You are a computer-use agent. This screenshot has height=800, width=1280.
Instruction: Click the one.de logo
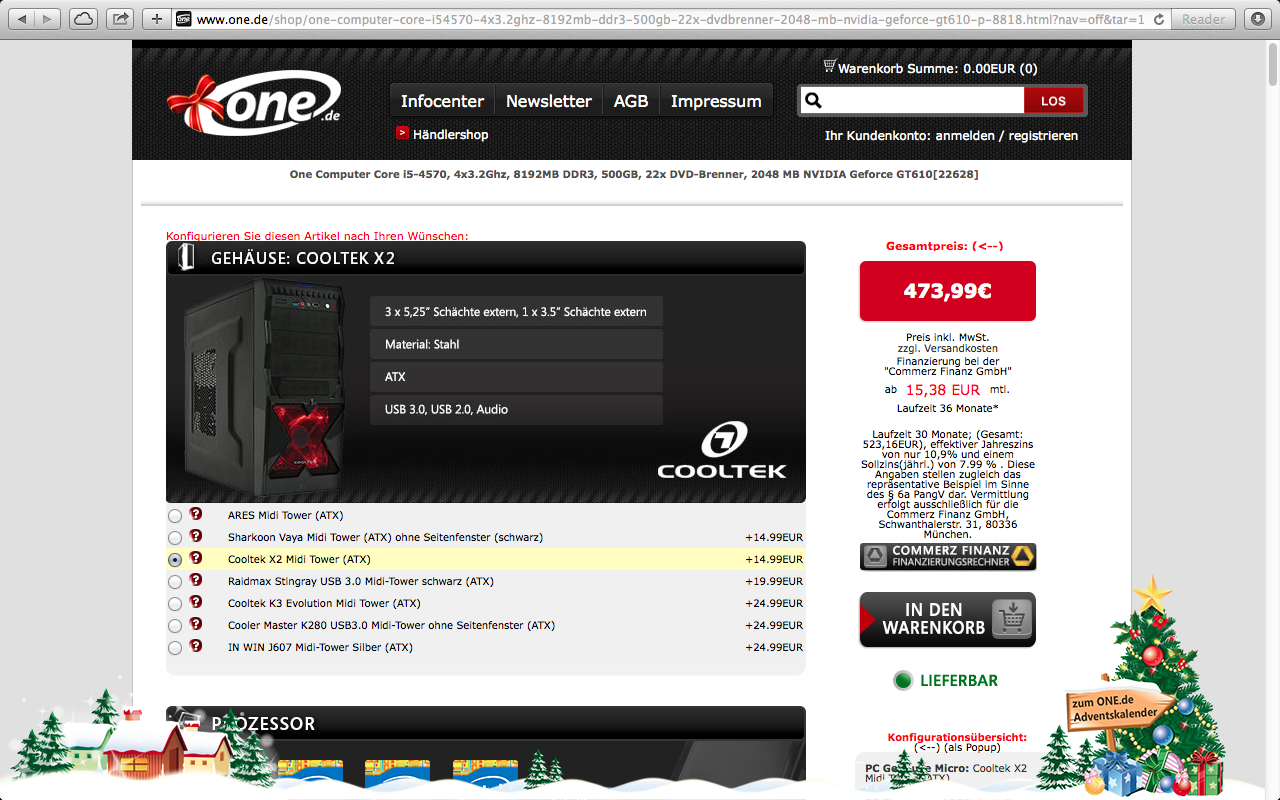[x=254, y=103]
